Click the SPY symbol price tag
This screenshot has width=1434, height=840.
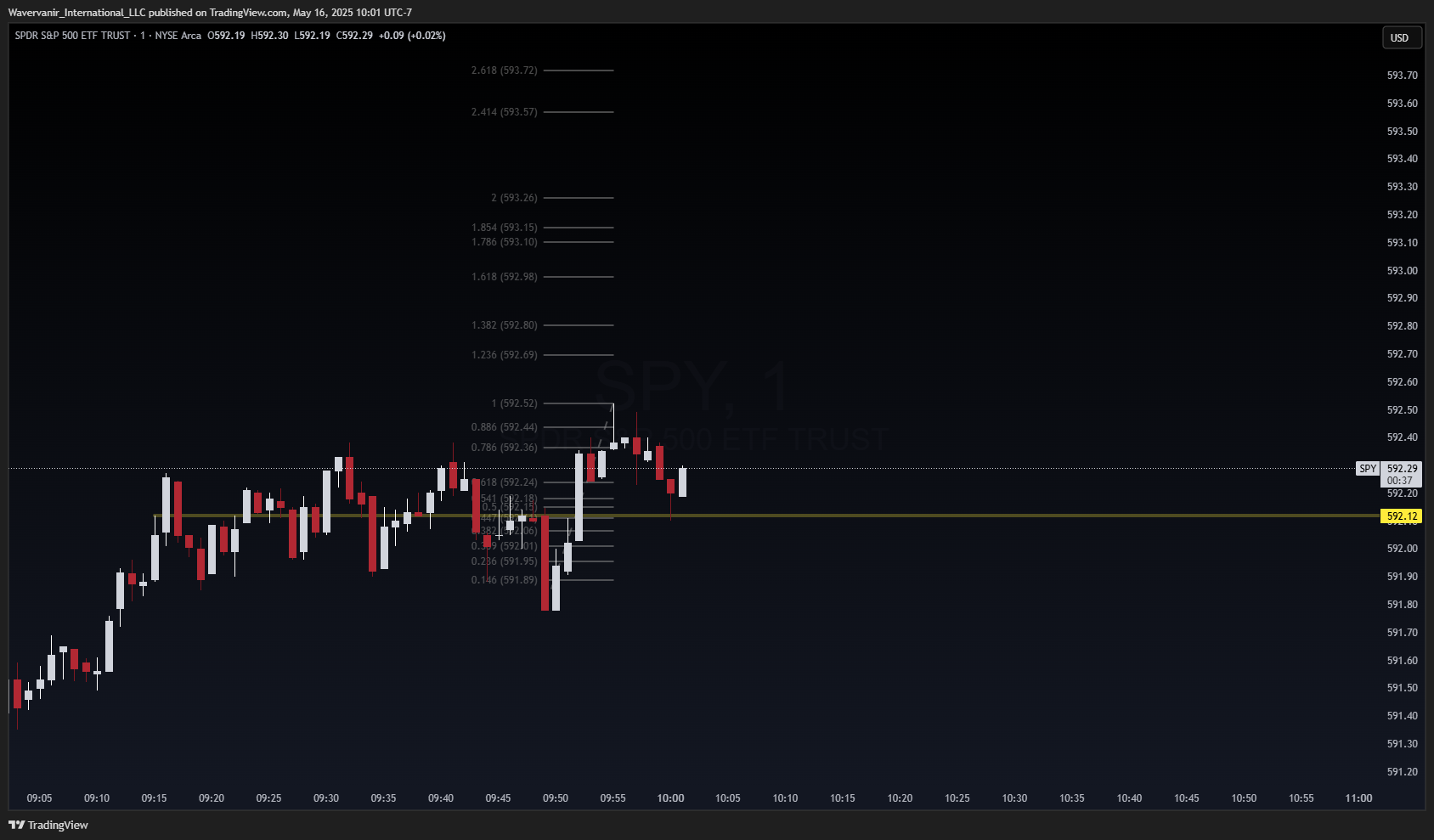click(x=1368, y=469)
